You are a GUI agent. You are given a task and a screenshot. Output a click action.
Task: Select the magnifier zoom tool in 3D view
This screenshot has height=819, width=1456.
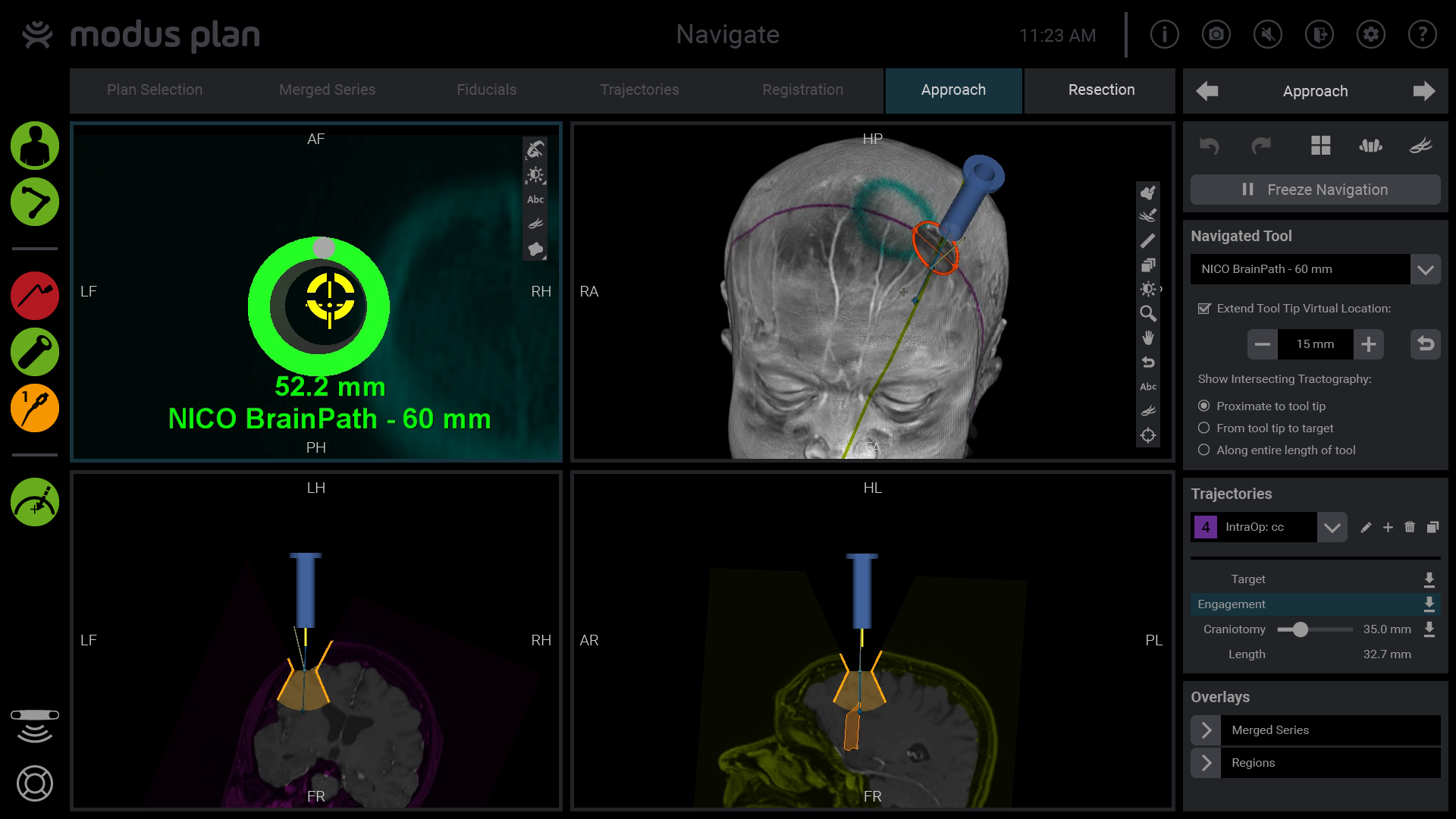tap(1148, 313)
